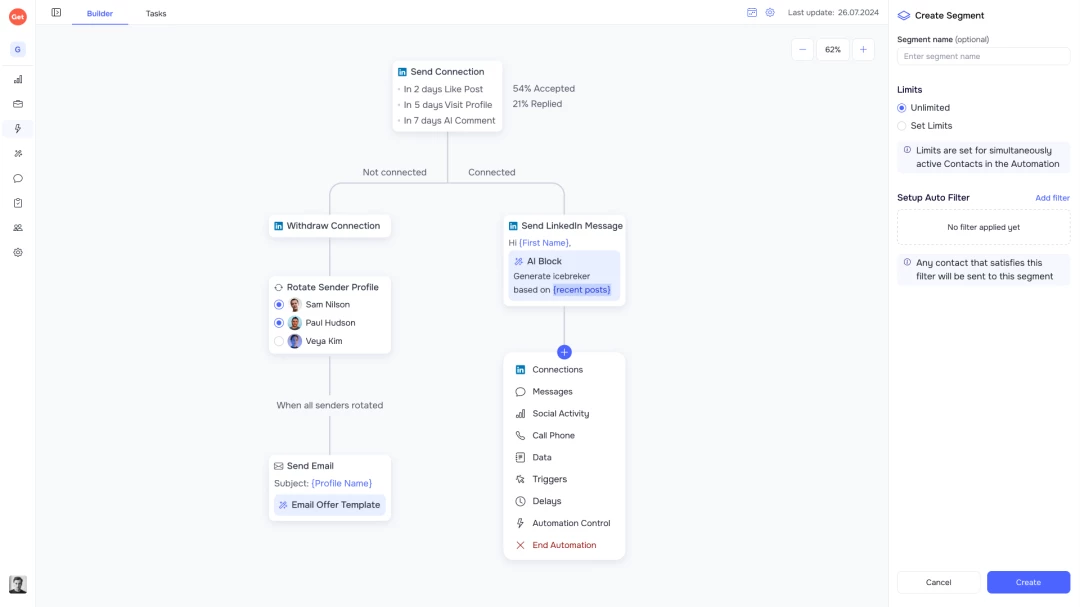Click the blue plus add-step node
Image resolution: width=1080 pixels, height=607 pixels.
[x=564, y=352]
